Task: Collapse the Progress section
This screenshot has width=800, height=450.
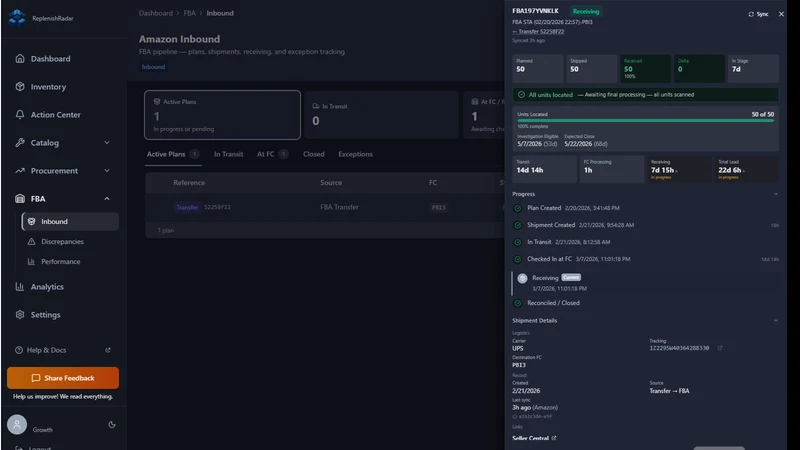Action: tap(776, 194)
